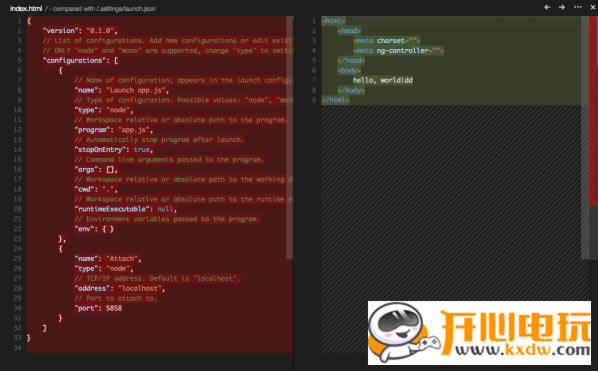
Task: Click the "address": "localhost" line
Action: coord(119,288)
